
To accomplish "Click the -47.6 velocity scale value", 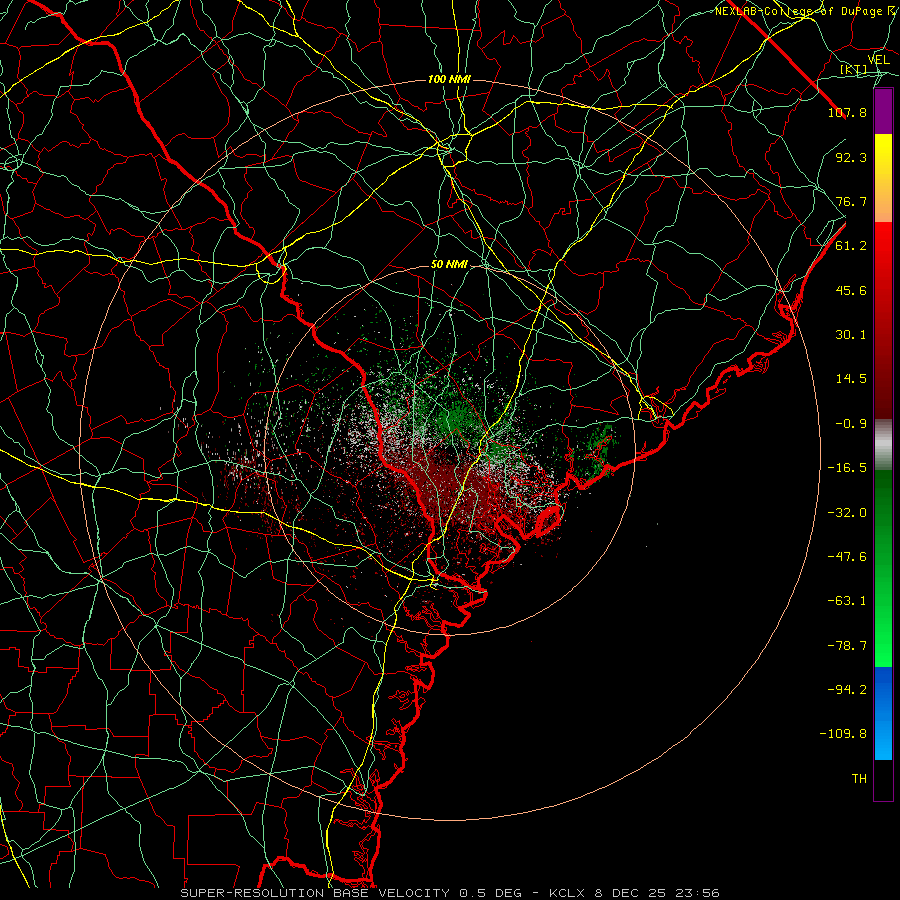I will click(847, 557).
